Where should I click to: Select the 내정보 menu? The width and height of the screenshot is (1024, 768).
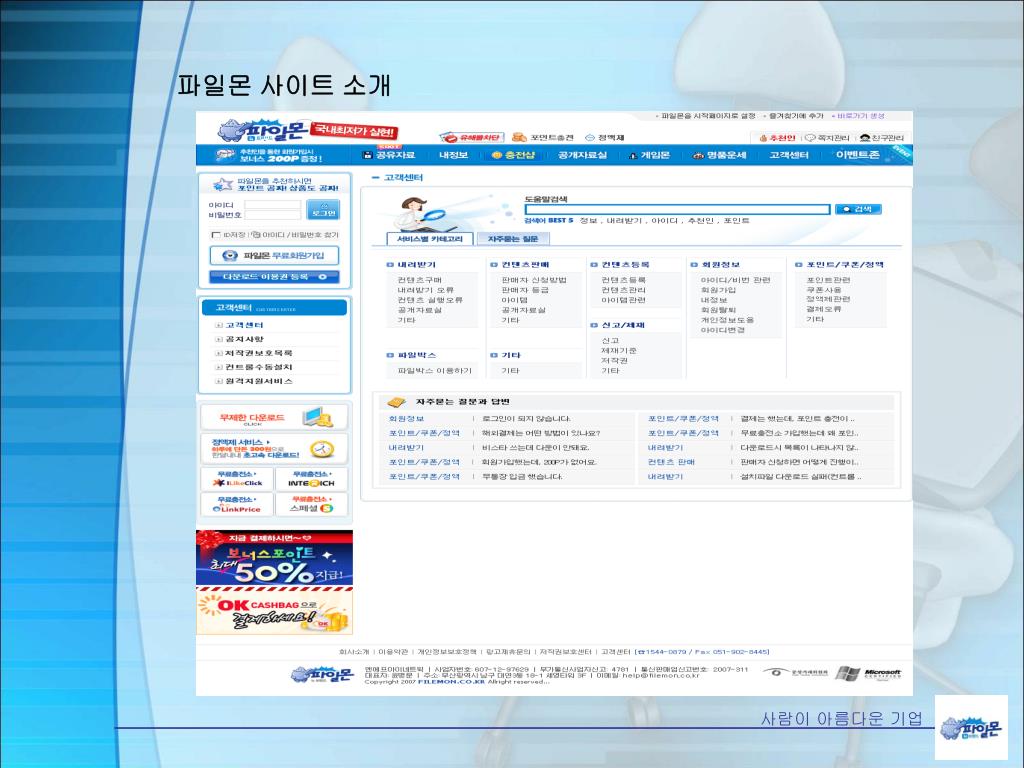(453, 155)
